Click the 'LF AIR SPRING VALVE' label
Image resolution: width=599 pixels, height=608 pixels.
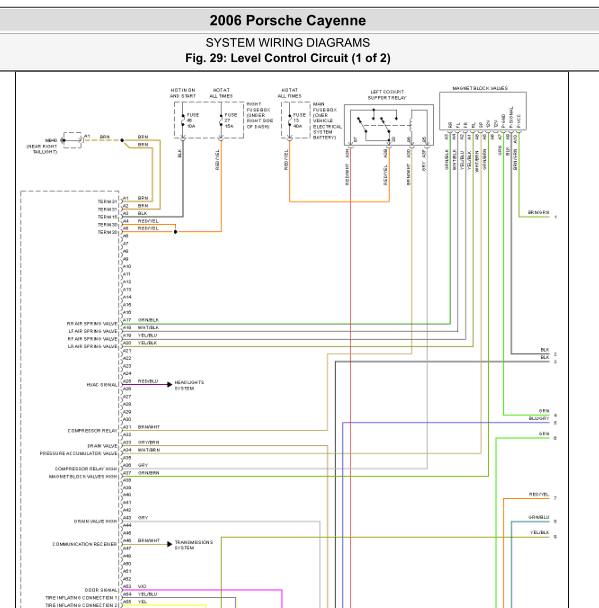pyautogui.click(x=93, y=331)
